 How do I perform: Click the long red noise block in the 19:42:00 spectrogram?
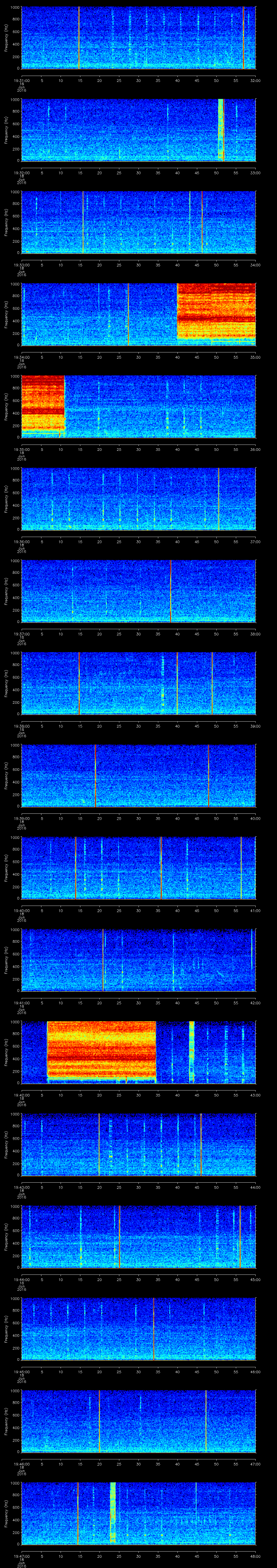pyautogui.click(x=102, y=1049)
